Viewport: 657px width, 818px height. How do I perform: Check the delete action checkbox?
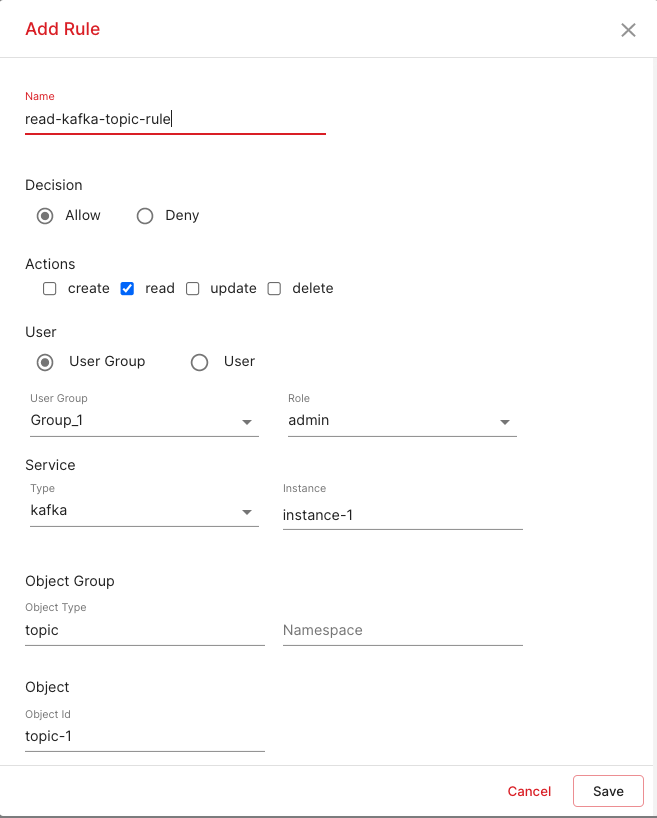(274, 289)
